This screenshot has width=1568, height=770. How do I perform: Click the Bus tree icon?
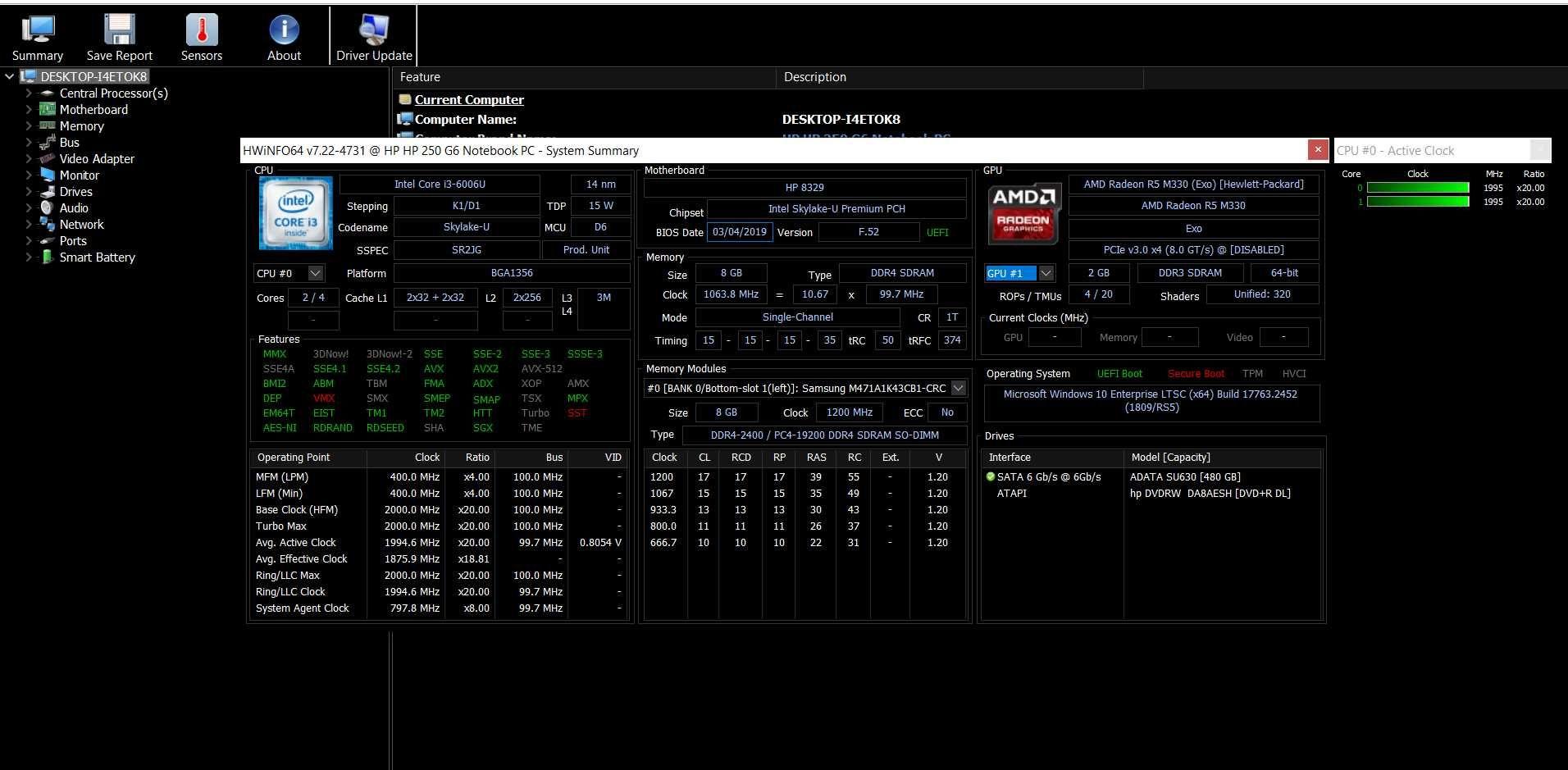click(x=48, y=142)
